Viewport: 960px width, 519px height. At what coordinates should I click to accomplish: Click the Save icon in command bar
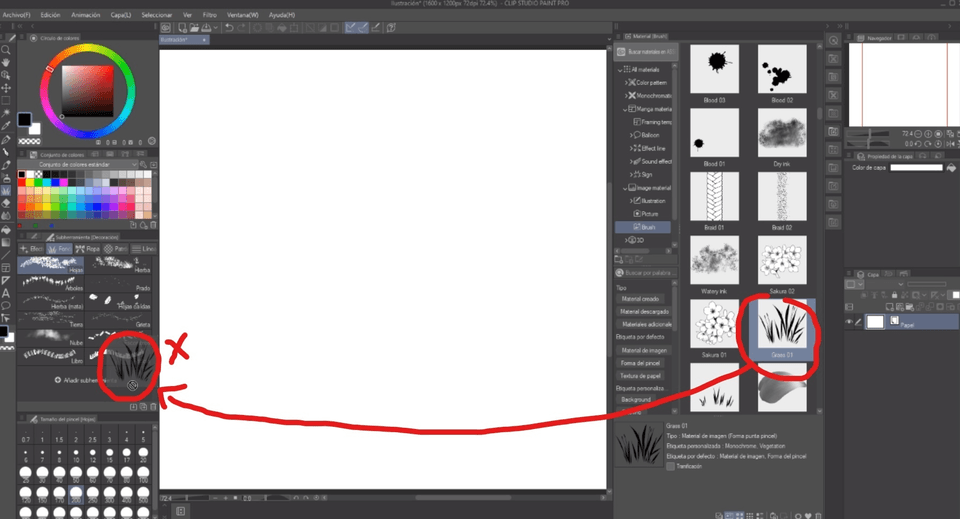[x=206, y=28]
